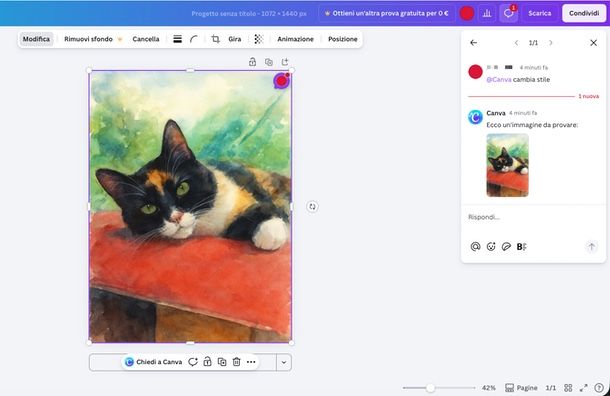Open corner rounding icon
Screen dimensions: 610x396
pyautogui.click(x=194, y=39)
